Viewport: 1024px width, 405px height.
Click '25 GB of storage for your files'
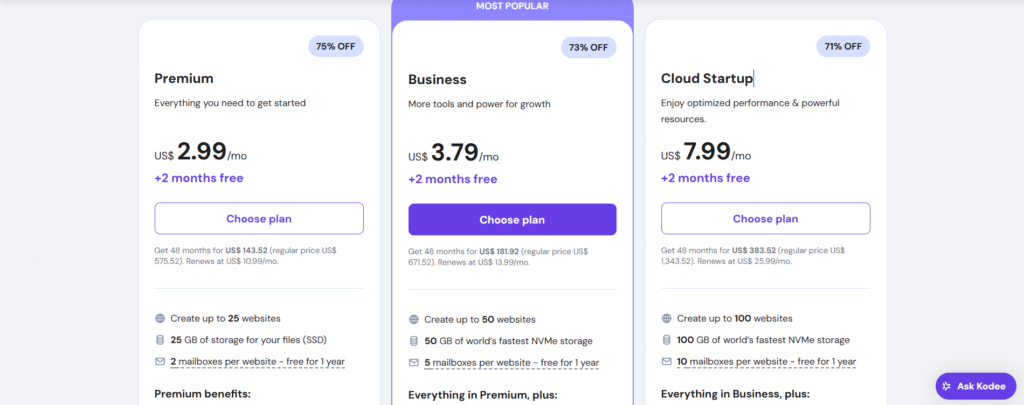[248, 340]
